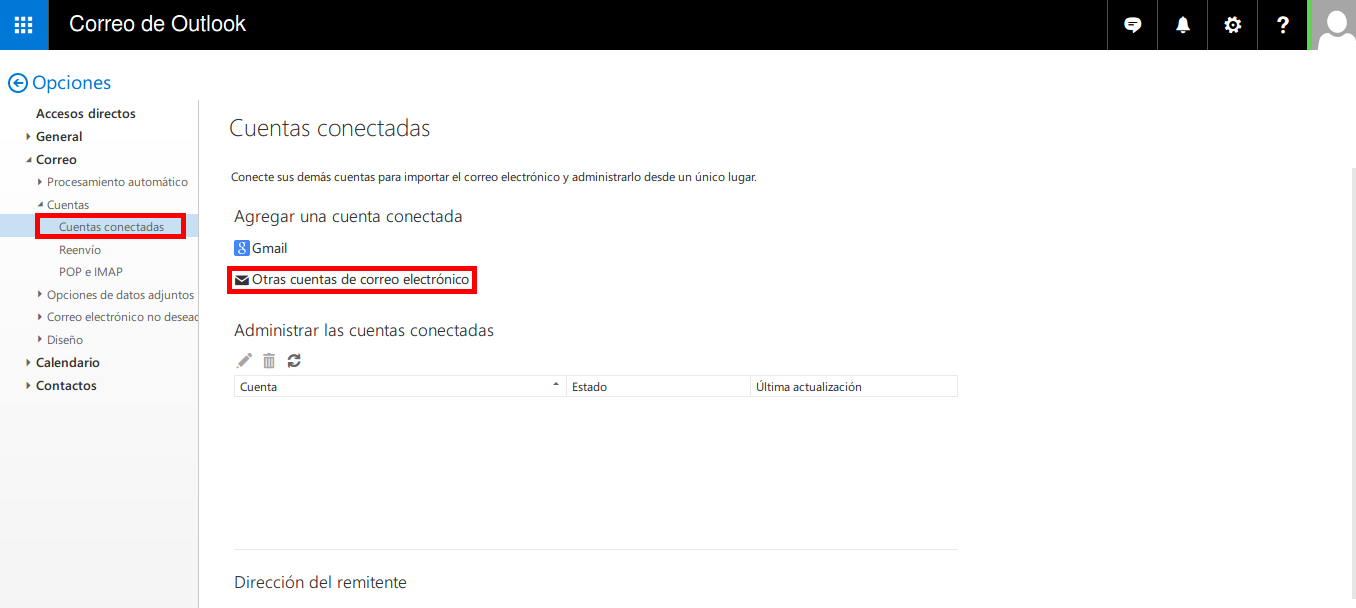
Task: Click the Correo de Outlook title
Action: pyautogui.click(x=157, y=24)
